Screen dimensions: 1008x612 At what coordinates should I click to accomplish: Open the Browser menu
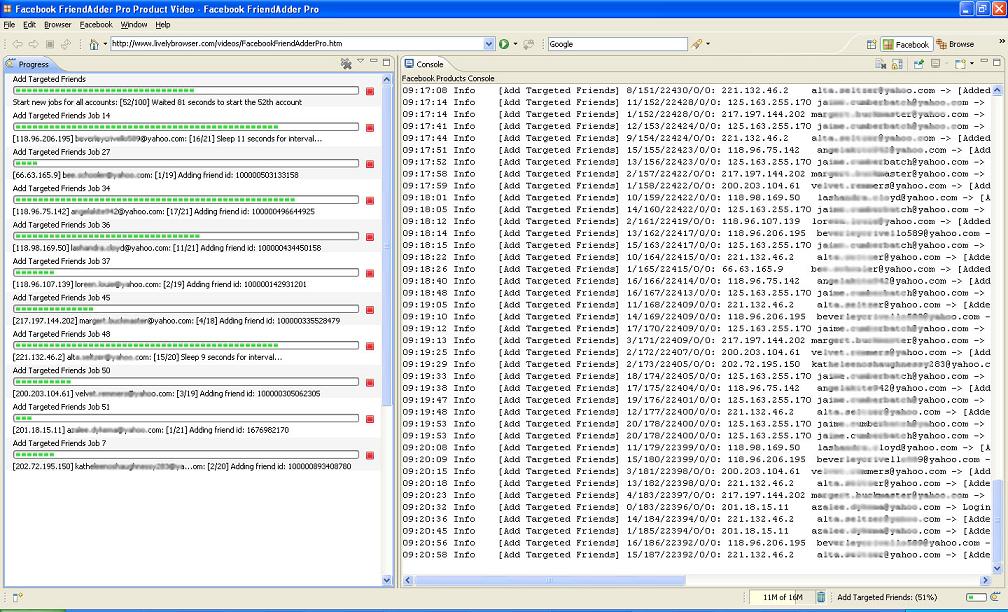pos(58,25)
